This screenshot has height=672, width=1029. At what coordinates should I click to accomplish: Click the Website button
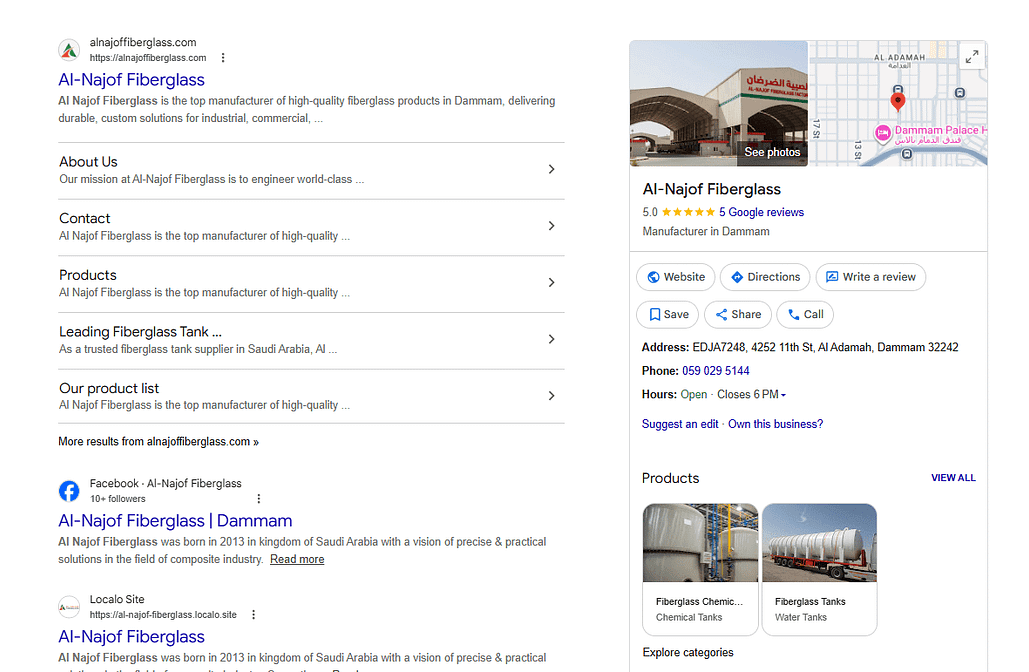(x=675, y=277)
